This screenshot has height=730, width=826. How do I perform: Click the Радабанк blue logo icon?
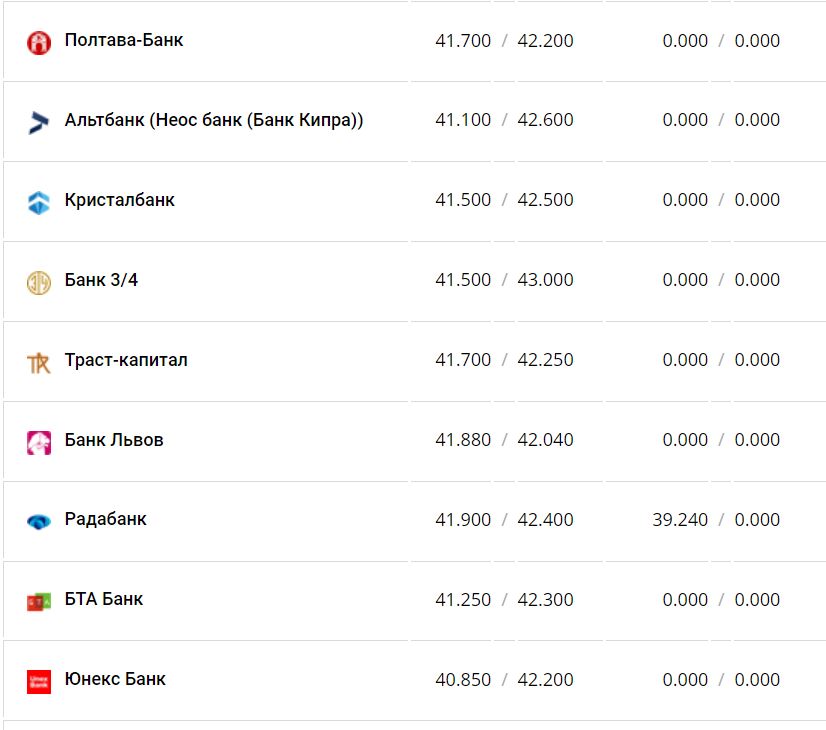tap(38, 521)
